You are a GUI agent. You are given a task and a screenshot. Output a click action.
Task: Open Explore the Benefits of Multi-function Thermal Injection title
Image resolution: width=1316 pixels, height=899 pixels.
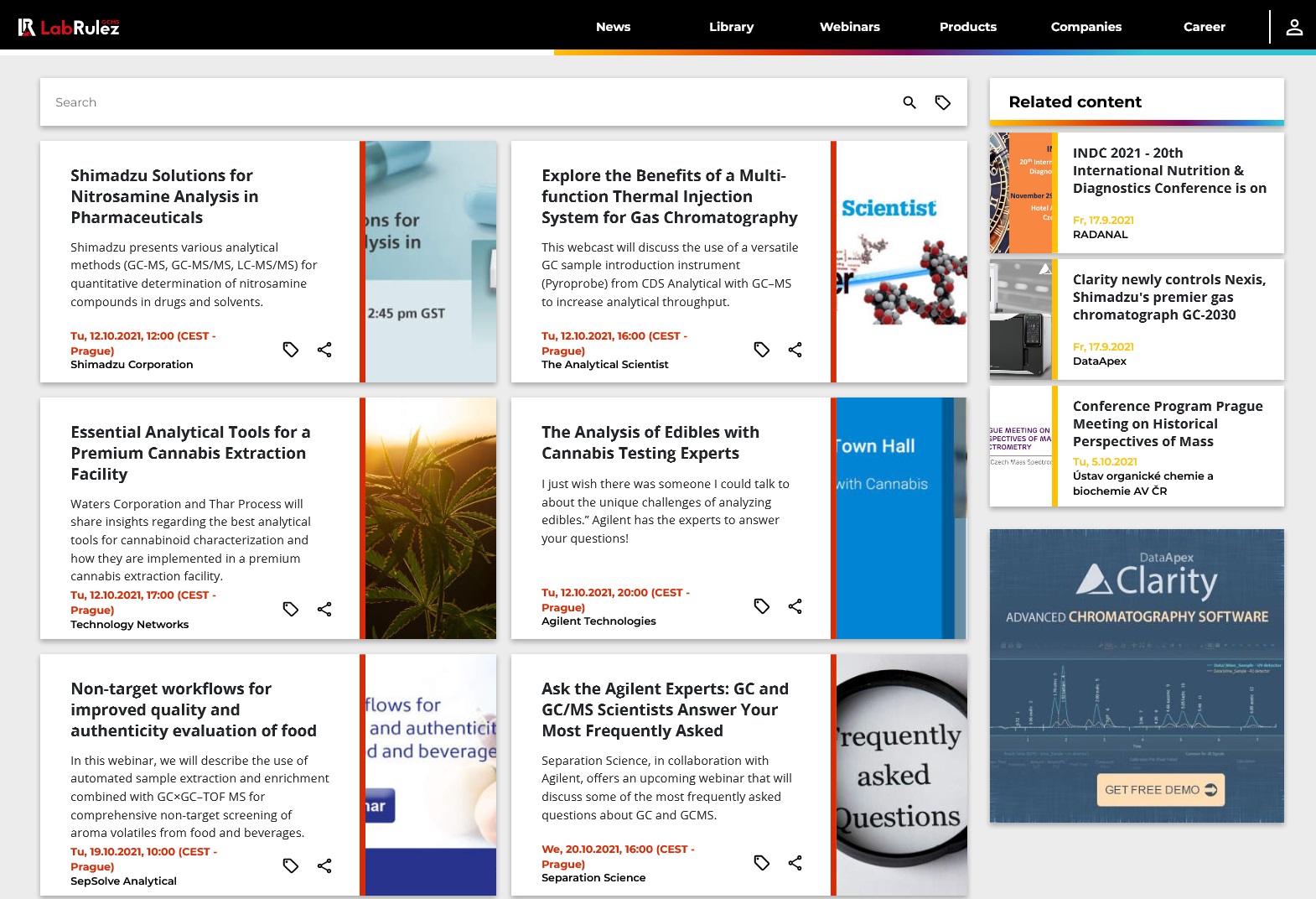coord(669,196)
